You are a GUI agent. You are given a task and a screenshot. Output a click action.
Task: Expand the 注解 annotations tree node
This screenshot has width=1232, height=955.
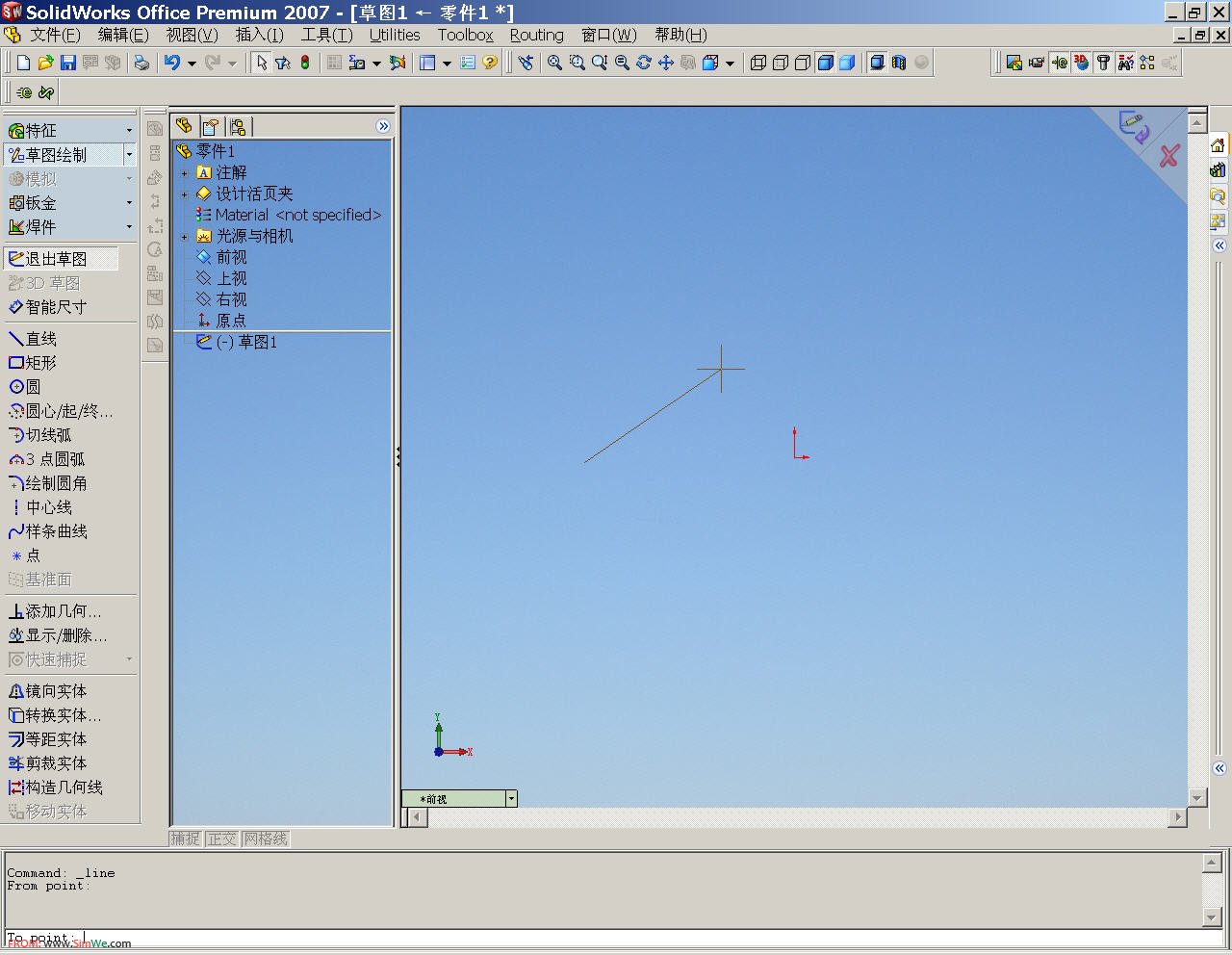coord(185,173)
